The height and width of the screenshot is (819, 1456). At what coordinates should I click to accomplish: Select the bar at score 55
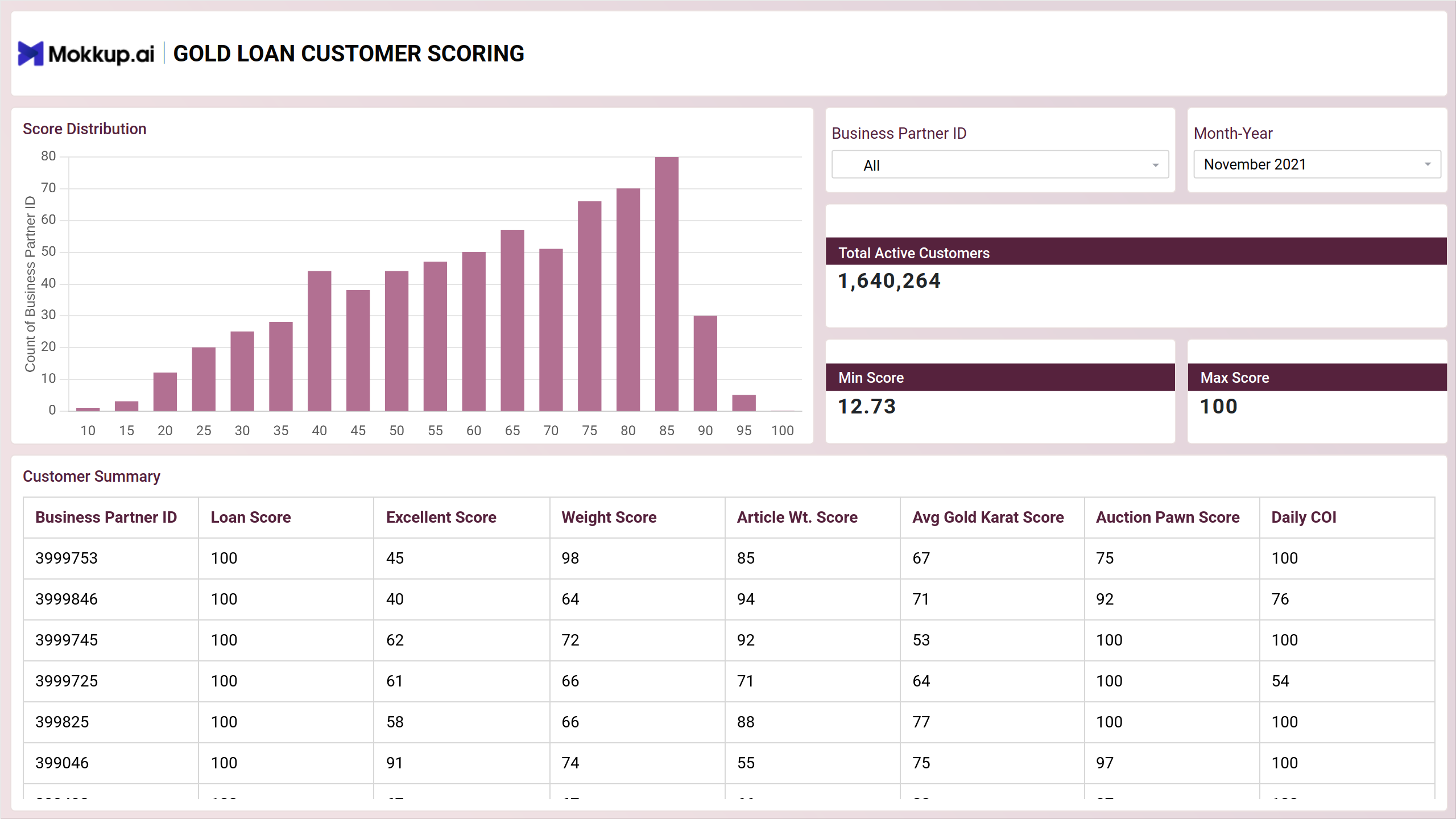[x=435, y=336]
